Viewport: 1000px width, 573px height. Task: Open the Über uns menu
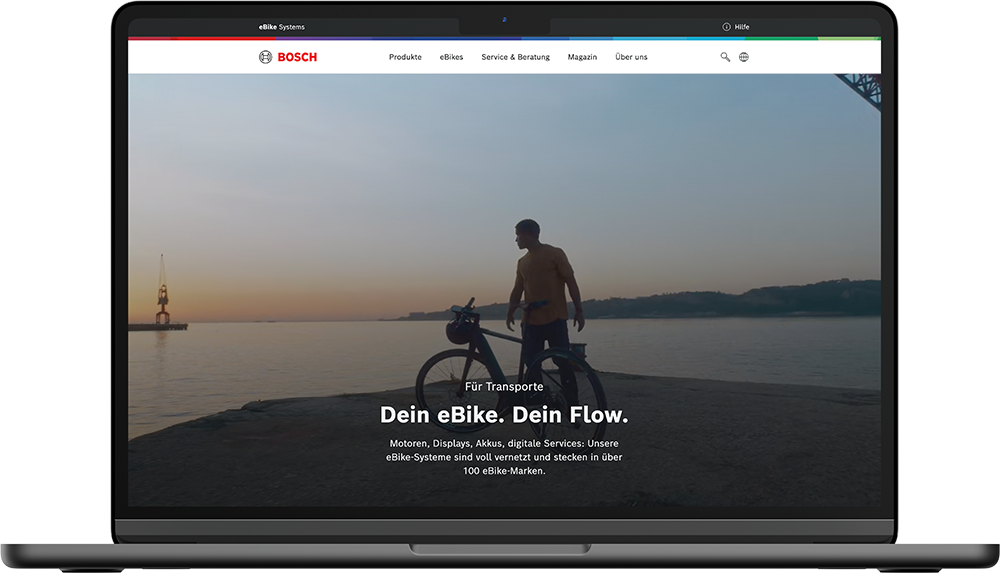631,57
